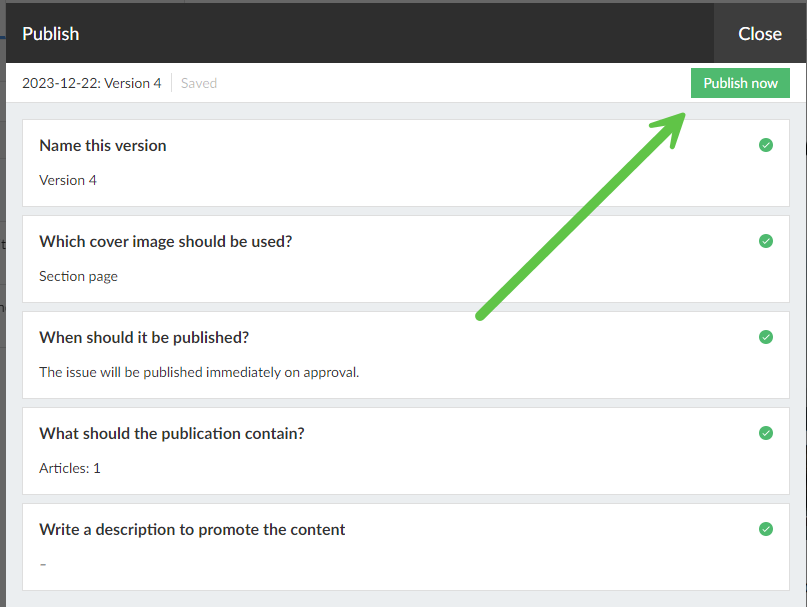Click green checkmark beside "Name this version"
Viewport: 807px width, 607px height.
765,145
